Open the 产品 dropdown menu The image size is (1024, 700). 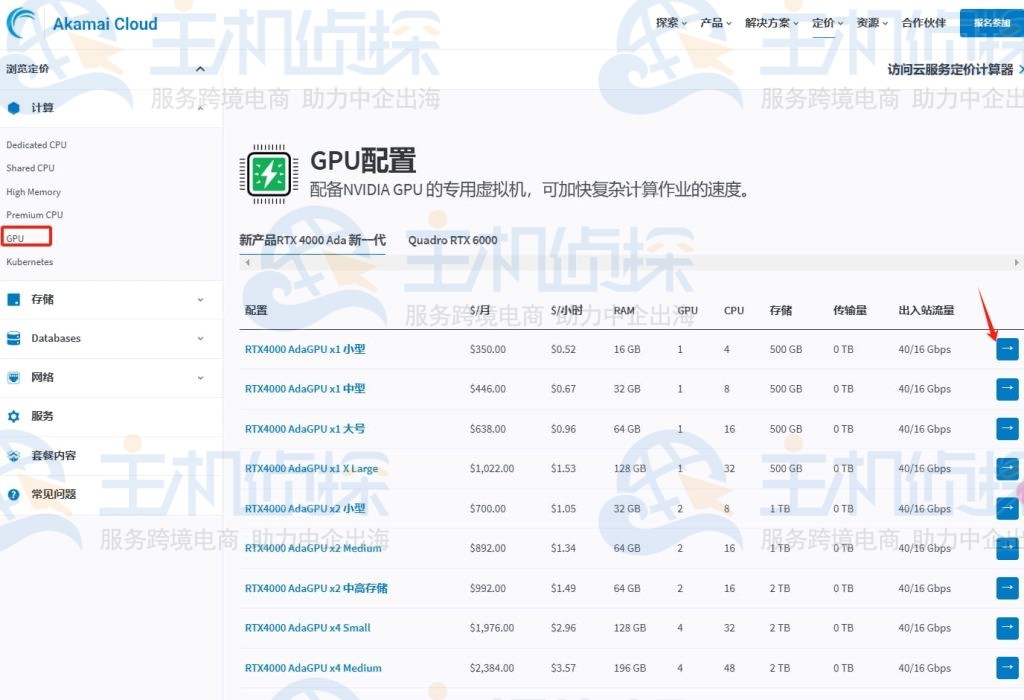[716, 23]
